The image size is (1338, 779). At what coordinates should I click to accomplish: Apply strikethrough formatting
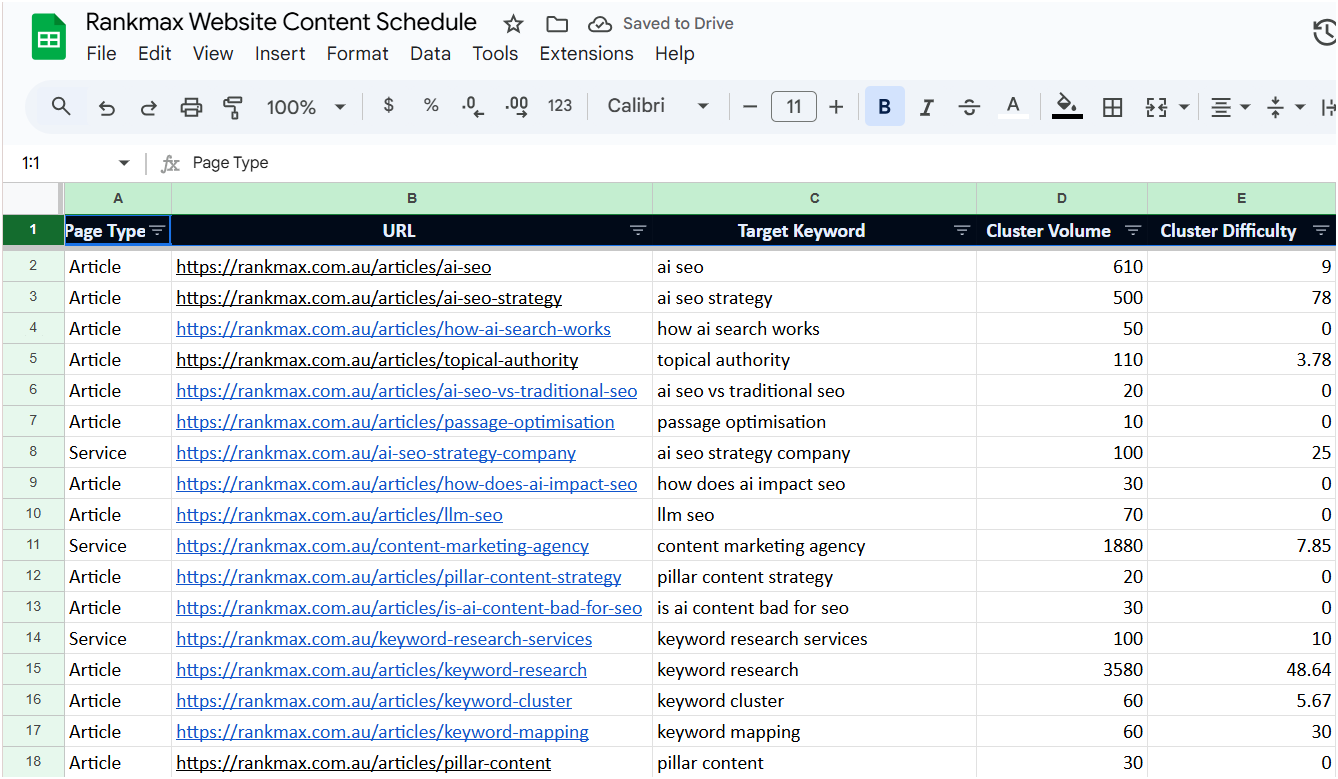[x=969, y=105]
